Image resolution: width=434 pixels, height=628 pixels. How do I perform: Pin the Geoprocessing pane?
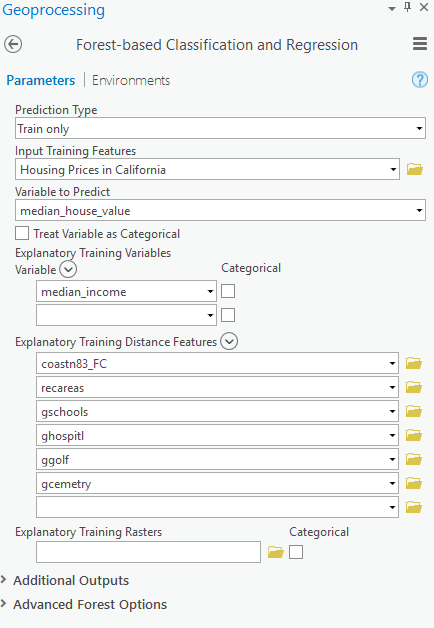tap(408, 7)
